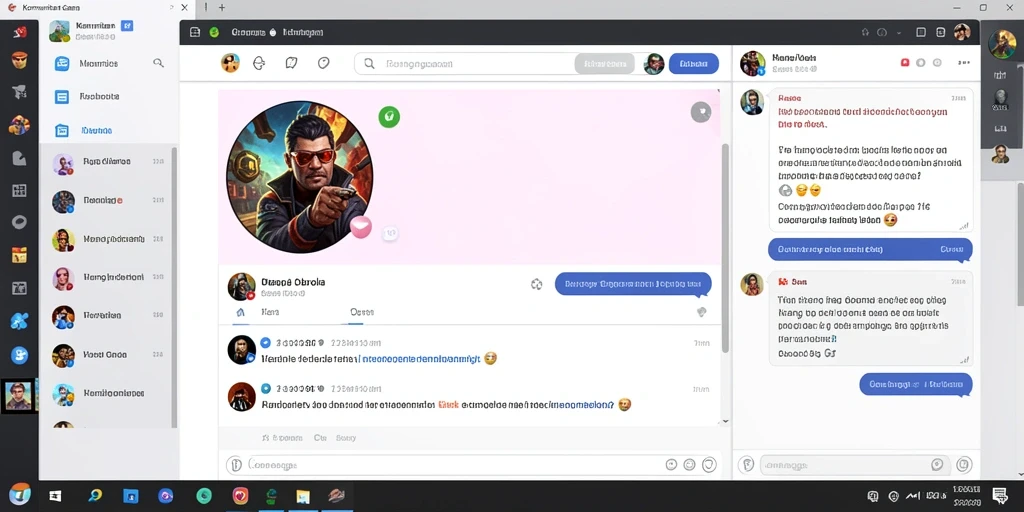This screenshot has width=1024, height=512.
Task: Select the highlighted avatar thumbnail in dark sidebar
Action: coord(18,396)
